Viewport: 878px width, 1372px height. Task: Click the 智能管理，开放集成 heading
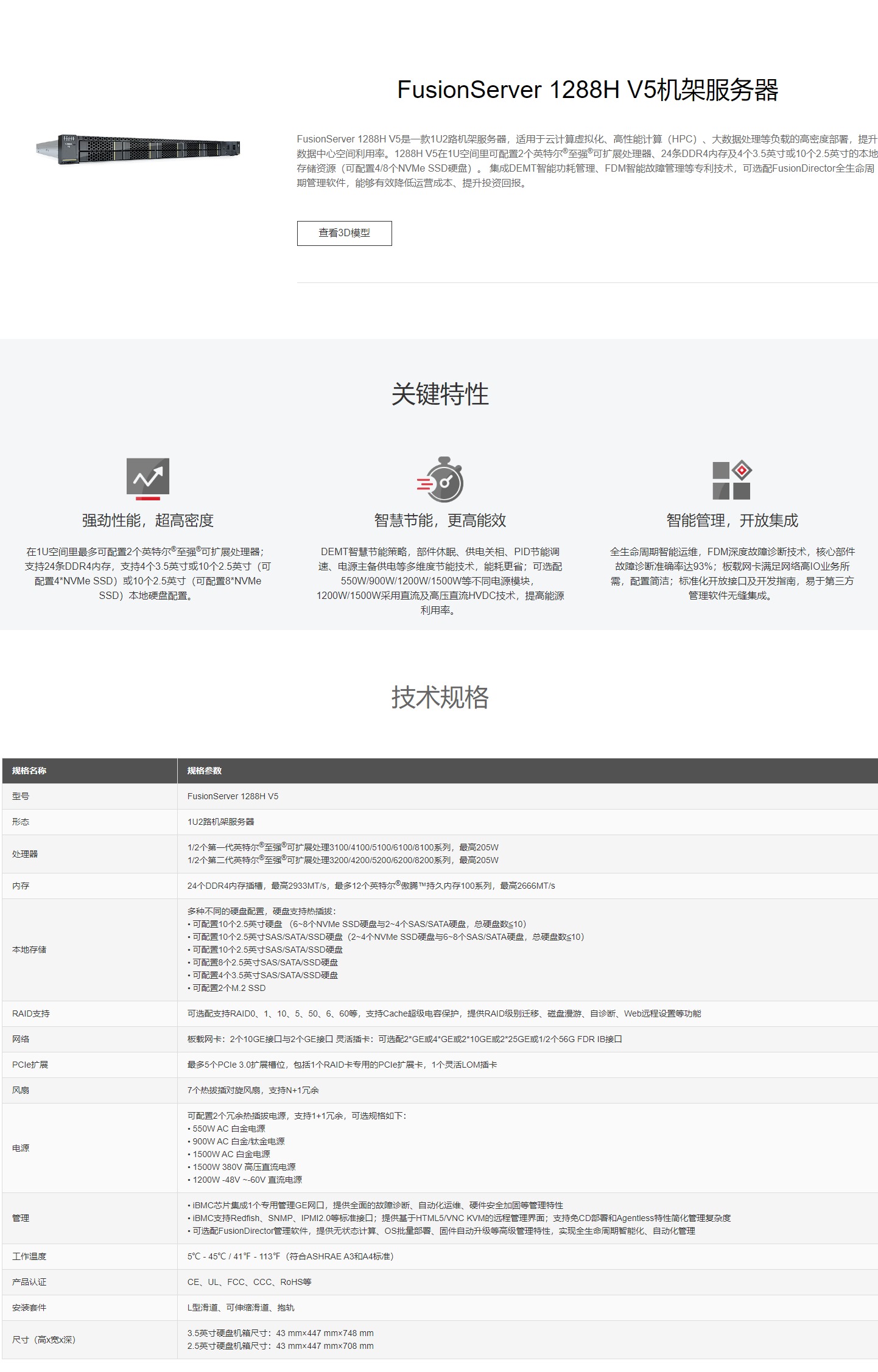tap(732, 520)
